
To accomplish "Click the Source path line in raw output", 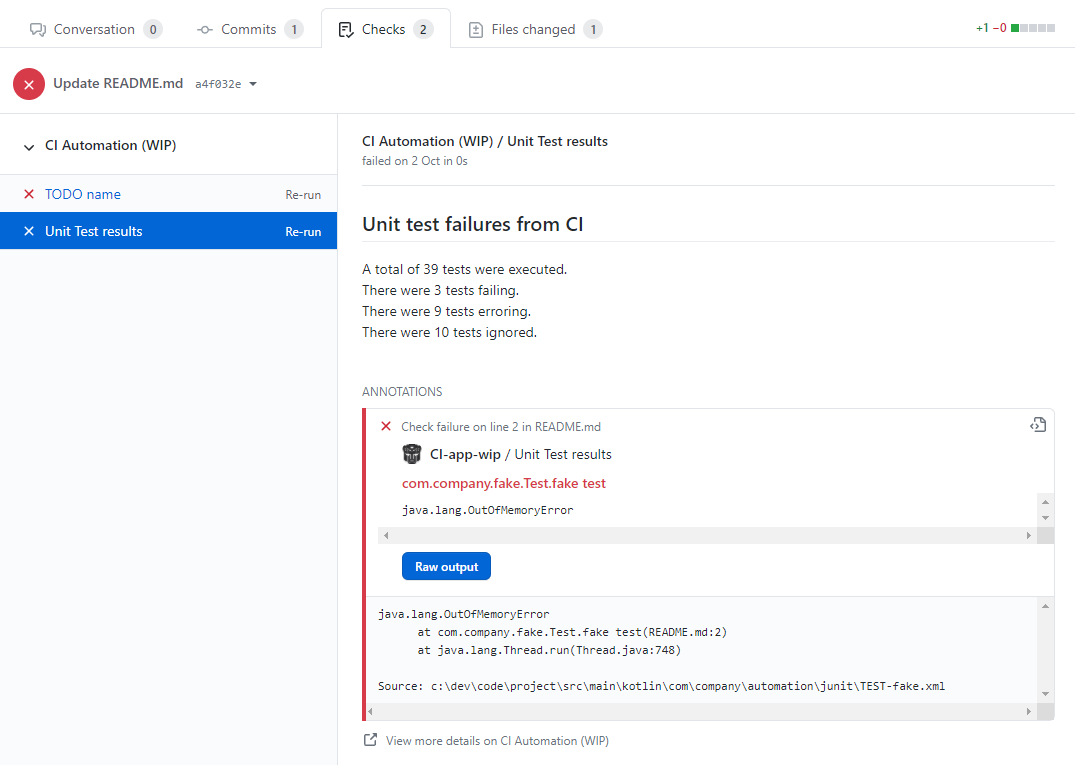I will pos(661,686).
